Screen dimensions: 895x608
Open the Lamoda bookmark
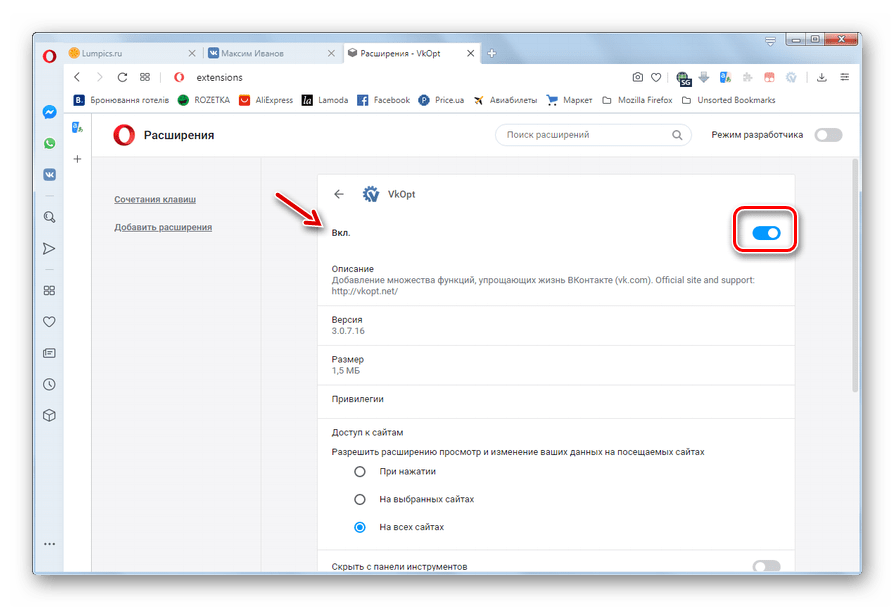[x=325, y=100]
